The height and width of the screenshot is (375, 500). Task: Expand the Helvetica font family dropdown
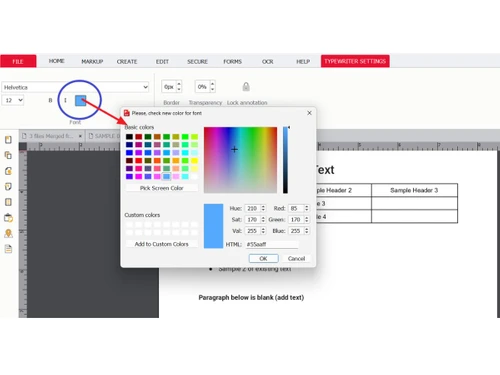click(145, 87)
